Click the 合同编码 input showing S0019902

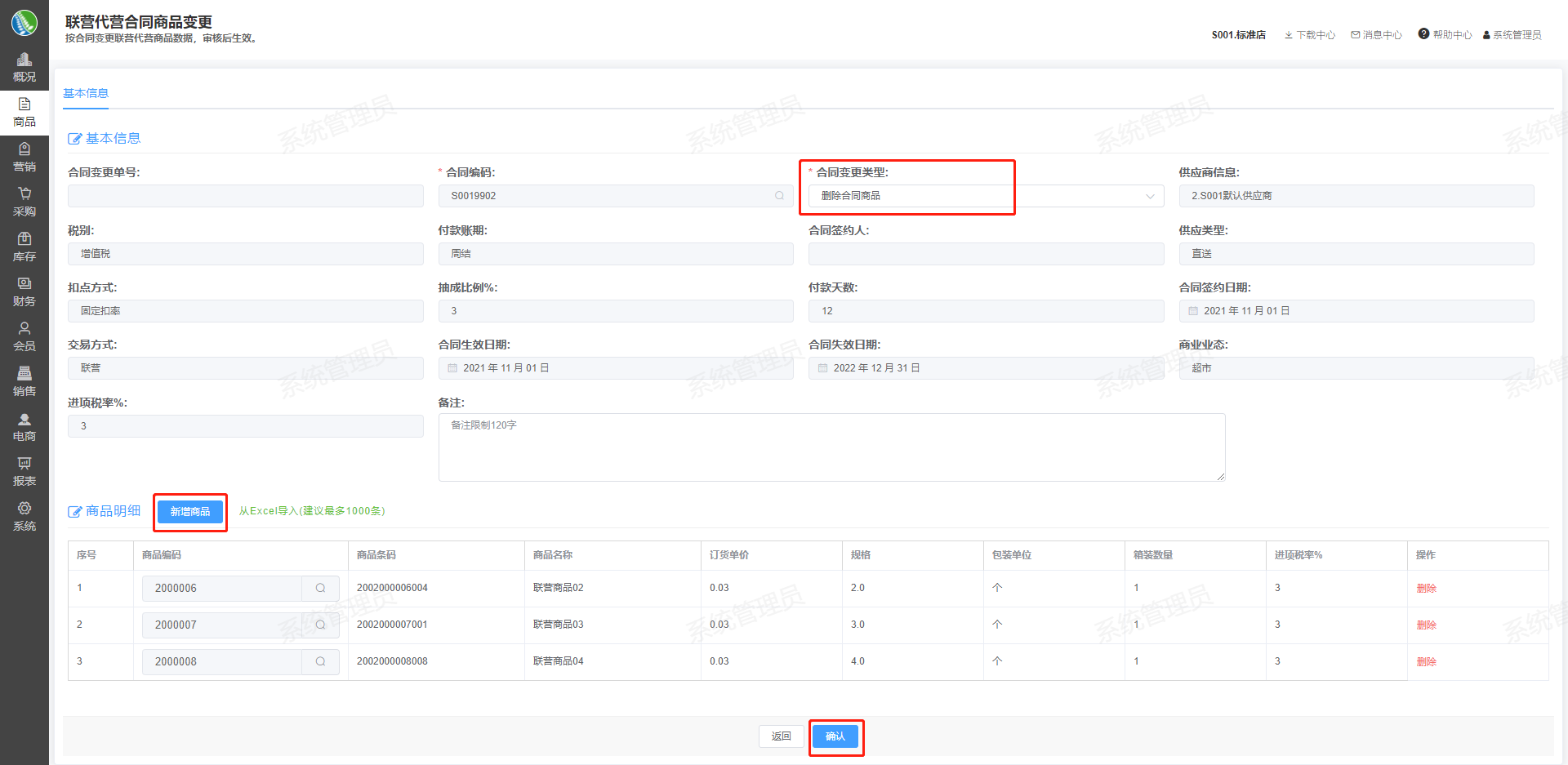coord(616,196)
